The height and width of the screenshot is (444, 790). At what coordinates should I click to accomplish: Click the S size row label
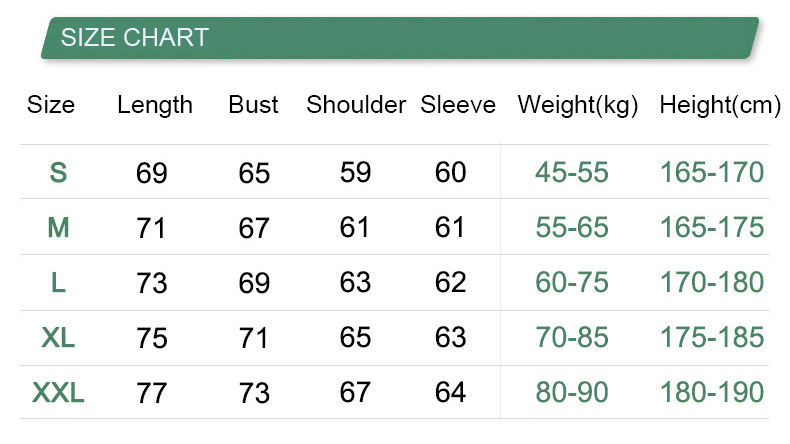pyautogui.click(x=58, y=173)
